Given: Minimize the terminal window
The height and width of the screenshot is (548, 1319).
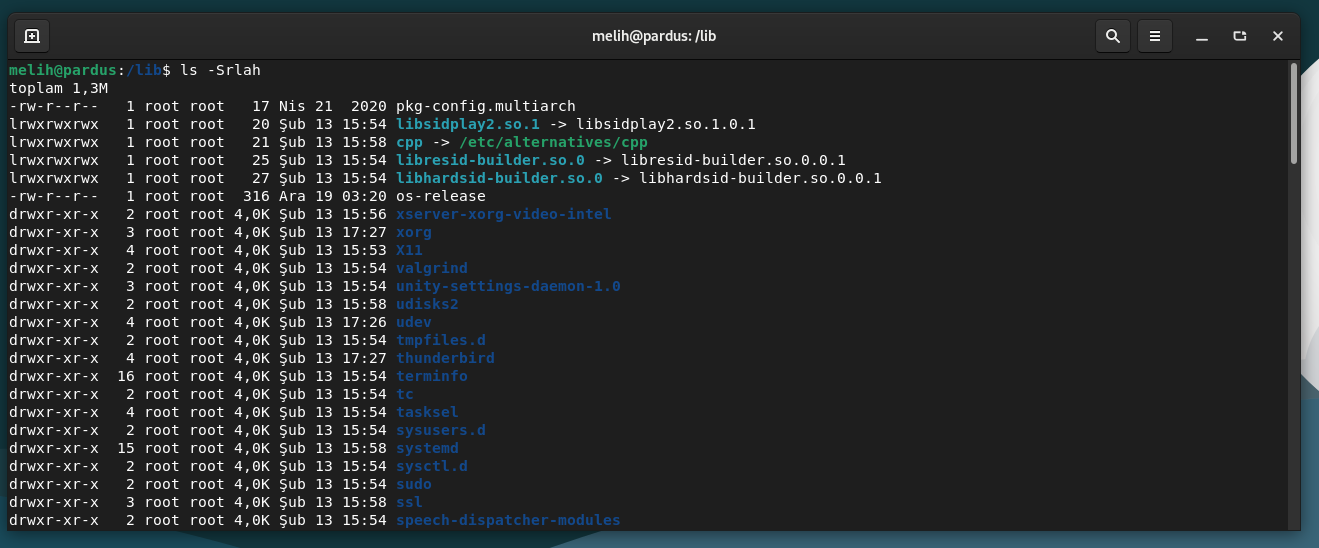Looking at the screenshot, I should click(x=1201, y=36).
